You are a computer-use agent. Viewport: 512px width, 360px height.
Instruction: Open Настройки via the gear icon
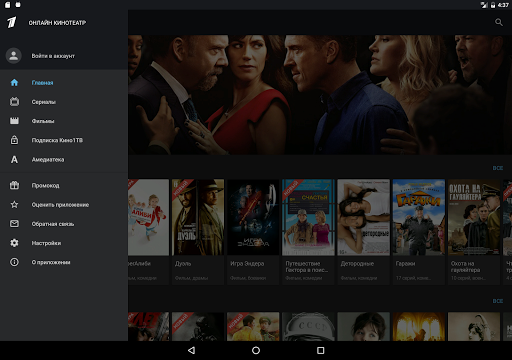(14, 243)
